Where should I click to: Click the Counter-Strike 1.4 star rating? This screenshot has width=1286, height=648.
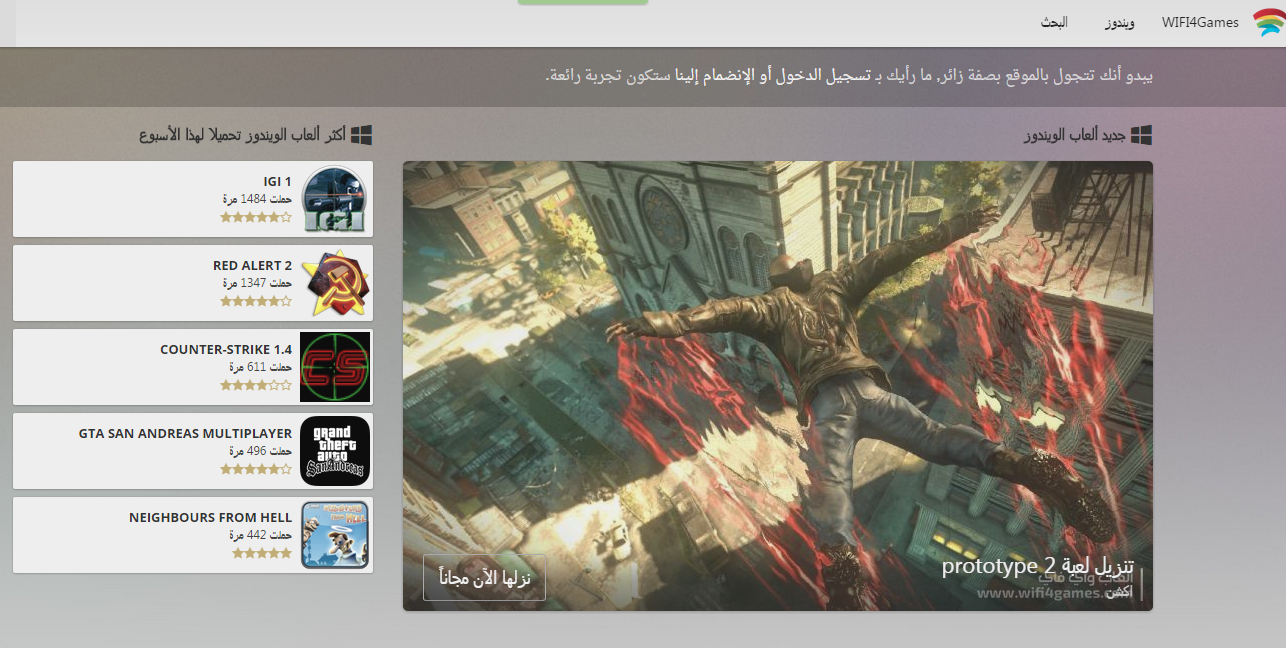click(x=256, y=384)
